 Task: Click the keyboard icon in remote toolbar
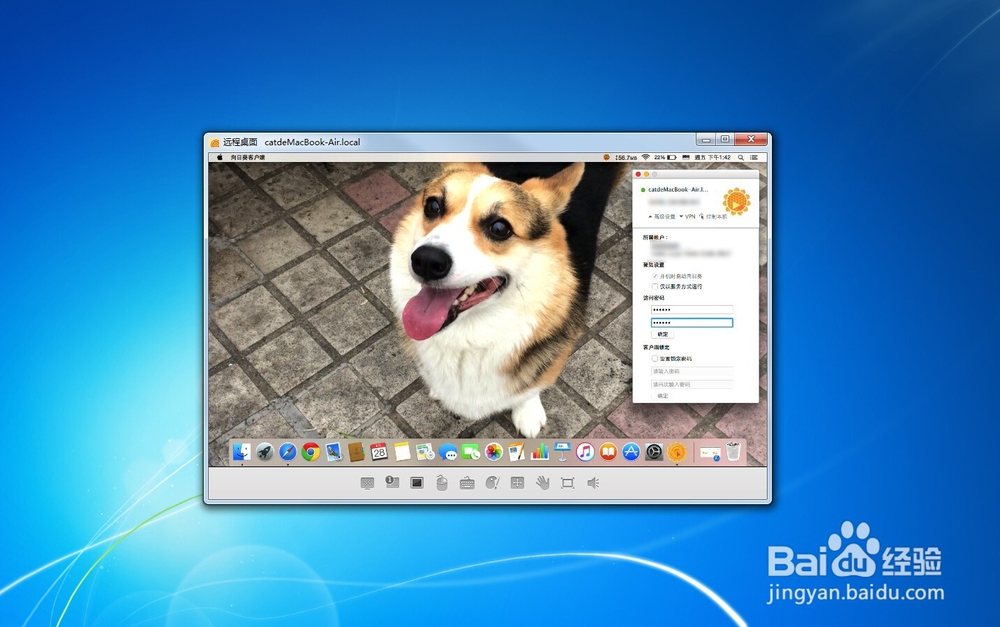click(467, 483)
